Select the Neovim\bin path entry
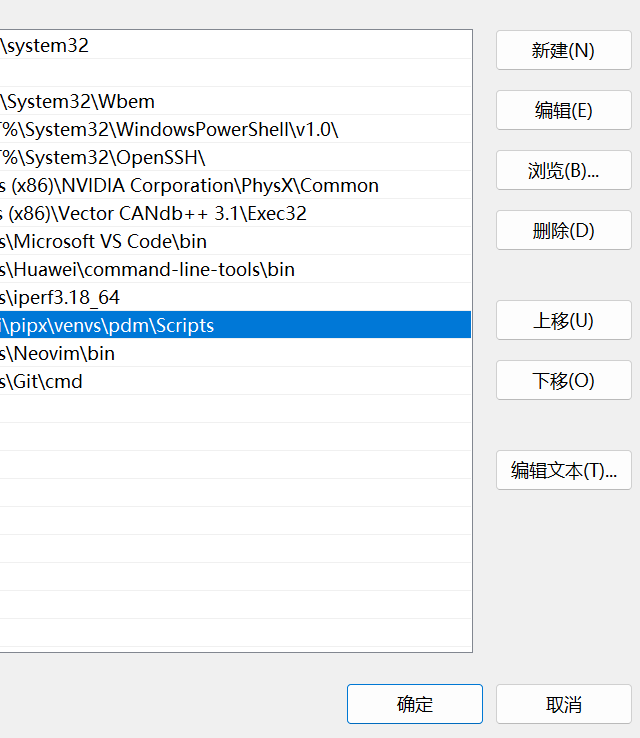Viewport: 640px width, 738px height. [235, 353]
